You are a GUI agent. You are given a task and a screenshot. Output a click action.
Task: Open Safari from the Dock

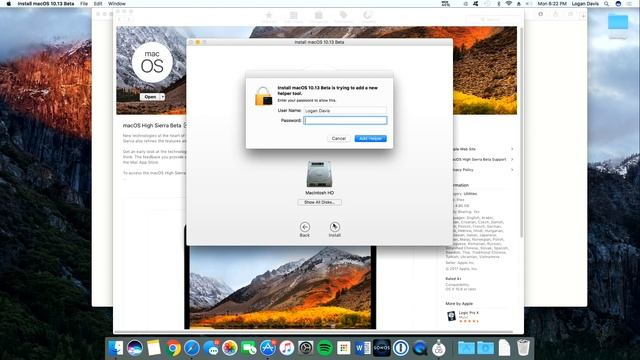(192, 348)
